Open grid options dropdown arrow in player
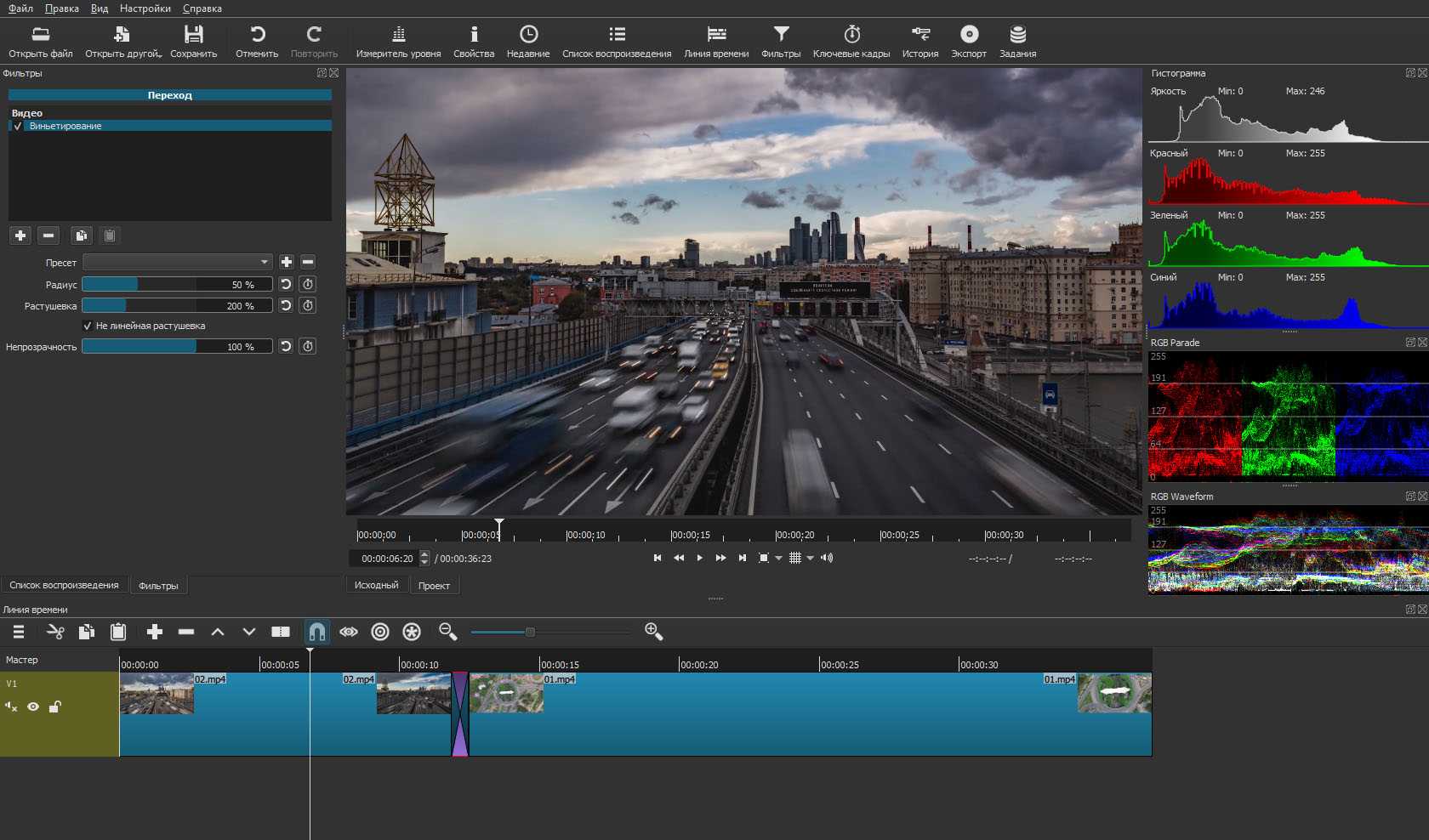 click(810, 559)
